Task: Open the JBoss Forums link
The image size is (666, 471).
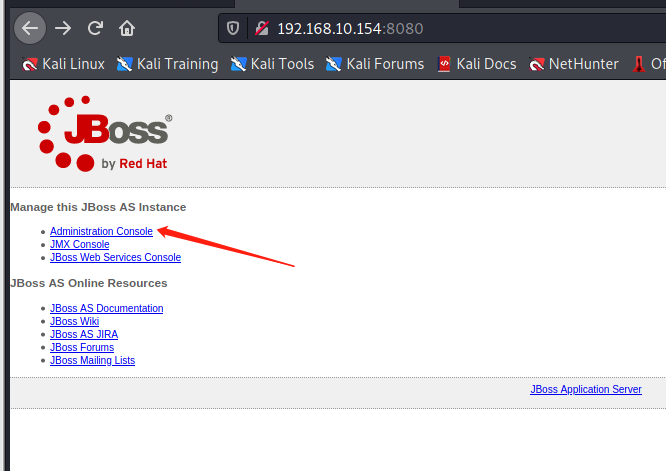Action: click(82, 347)
